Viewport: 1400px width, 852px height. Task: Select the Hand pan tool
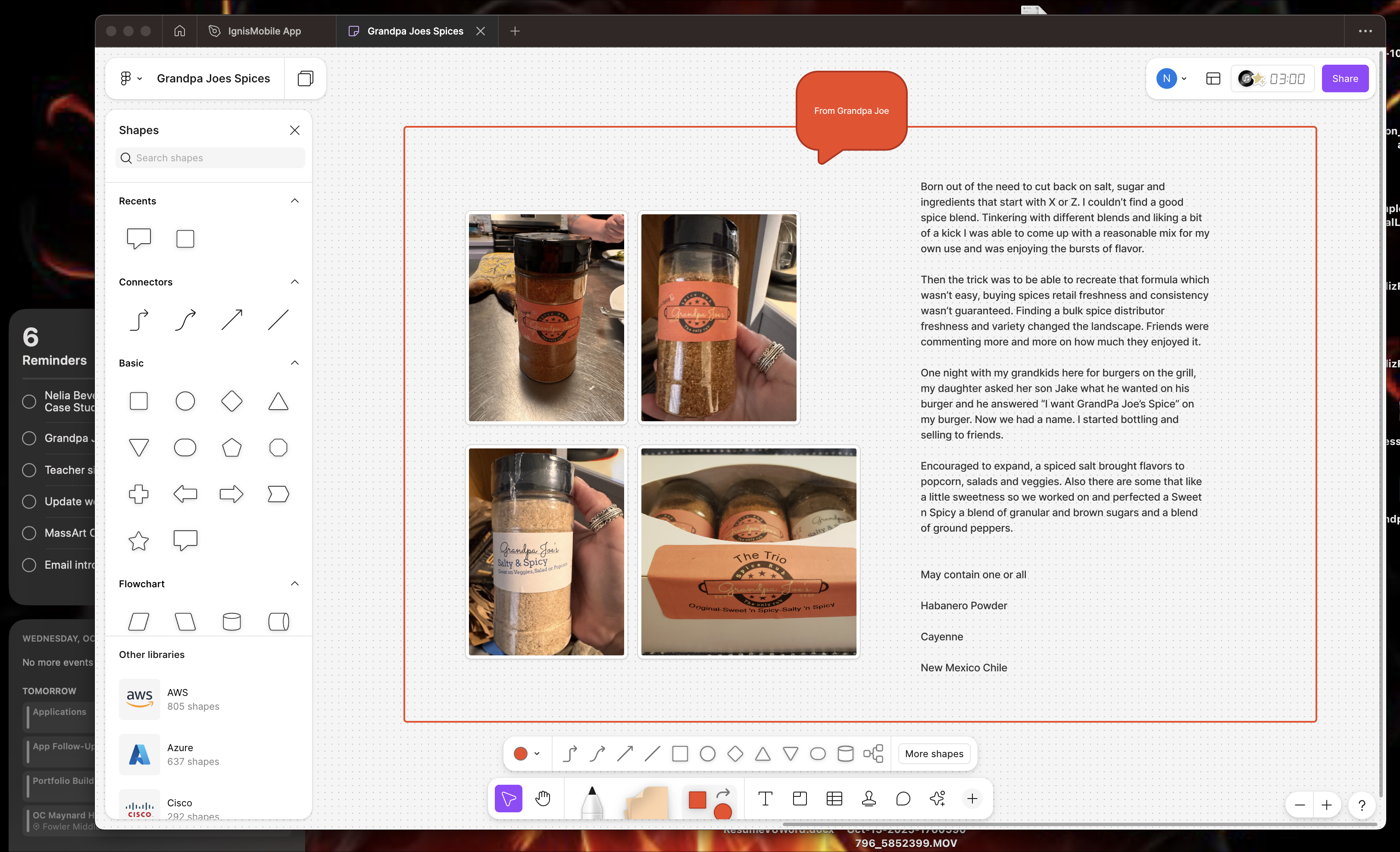543,799
